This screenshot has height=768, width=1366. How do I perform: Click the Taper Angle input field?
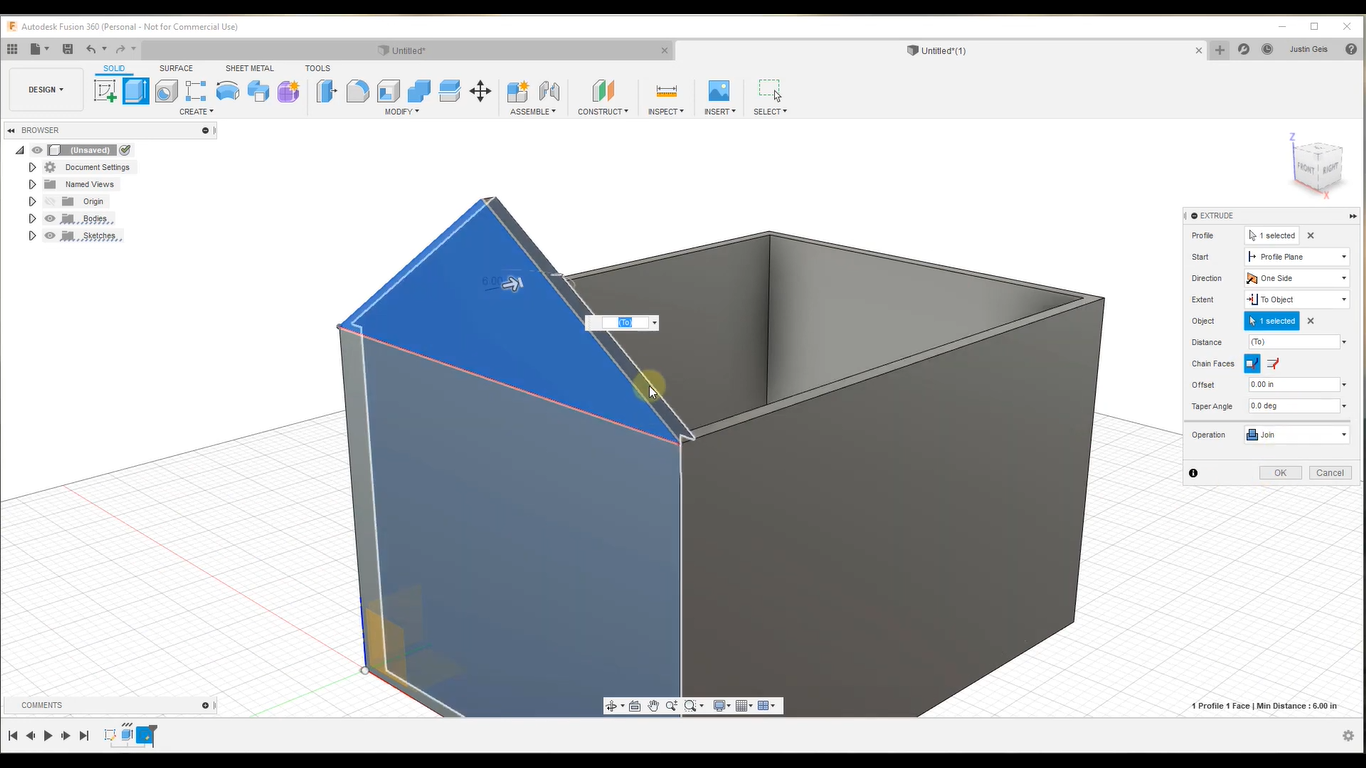pyautogui.click(x=1293, y=406)
